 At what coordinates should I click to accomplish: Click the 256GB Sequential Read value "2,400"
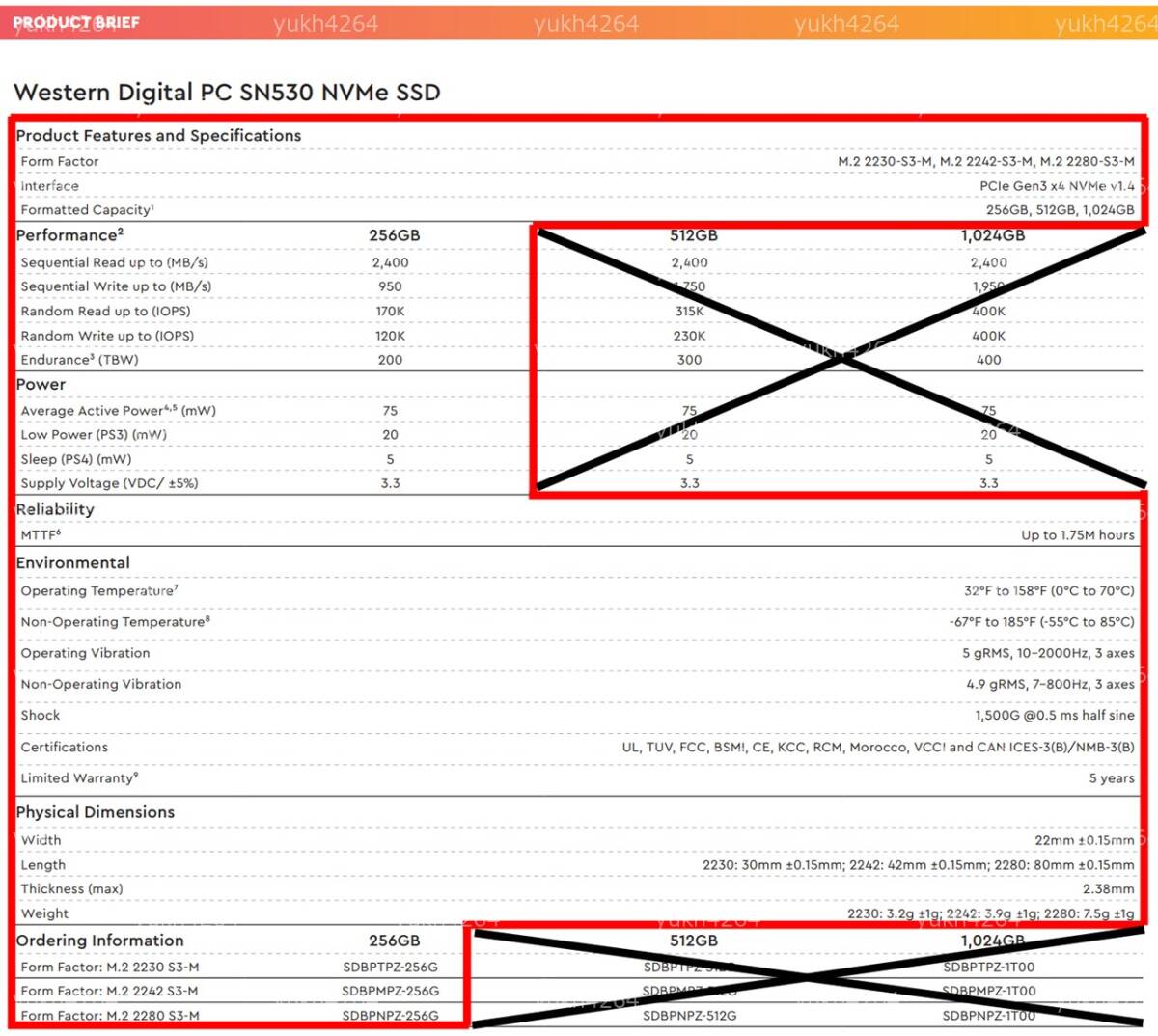[x=391, y=262]
